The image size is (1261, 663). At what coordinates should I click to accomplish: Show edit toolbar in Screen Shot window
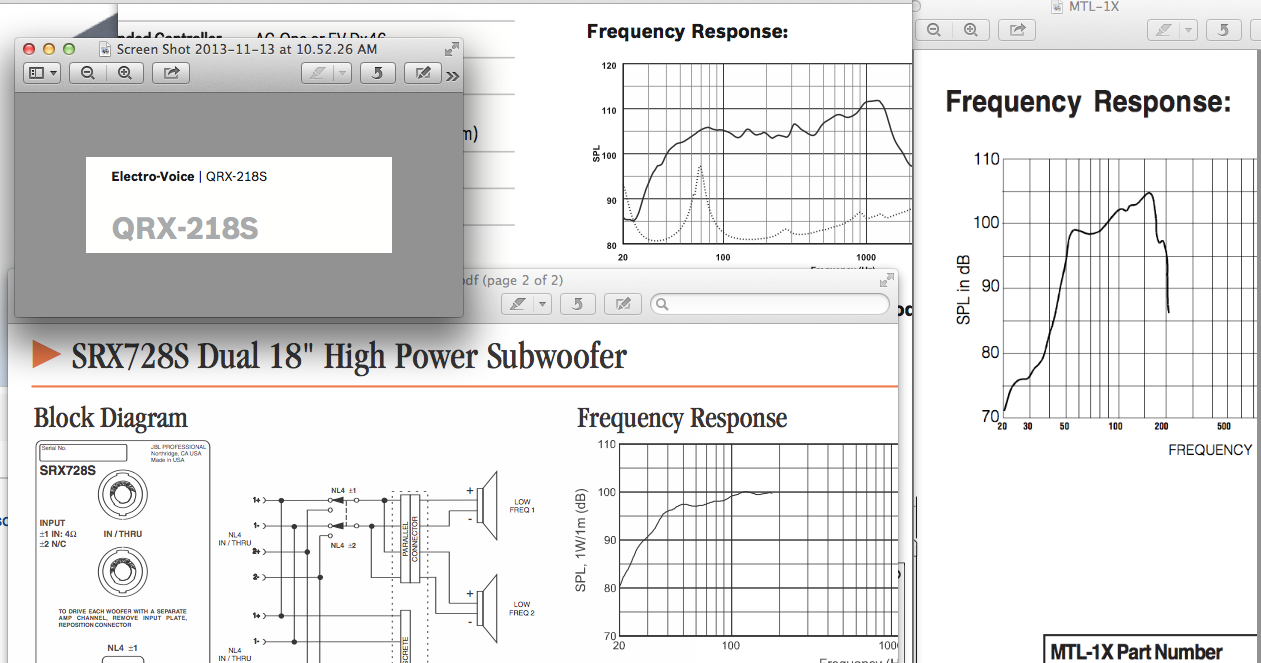coord(423,73)
